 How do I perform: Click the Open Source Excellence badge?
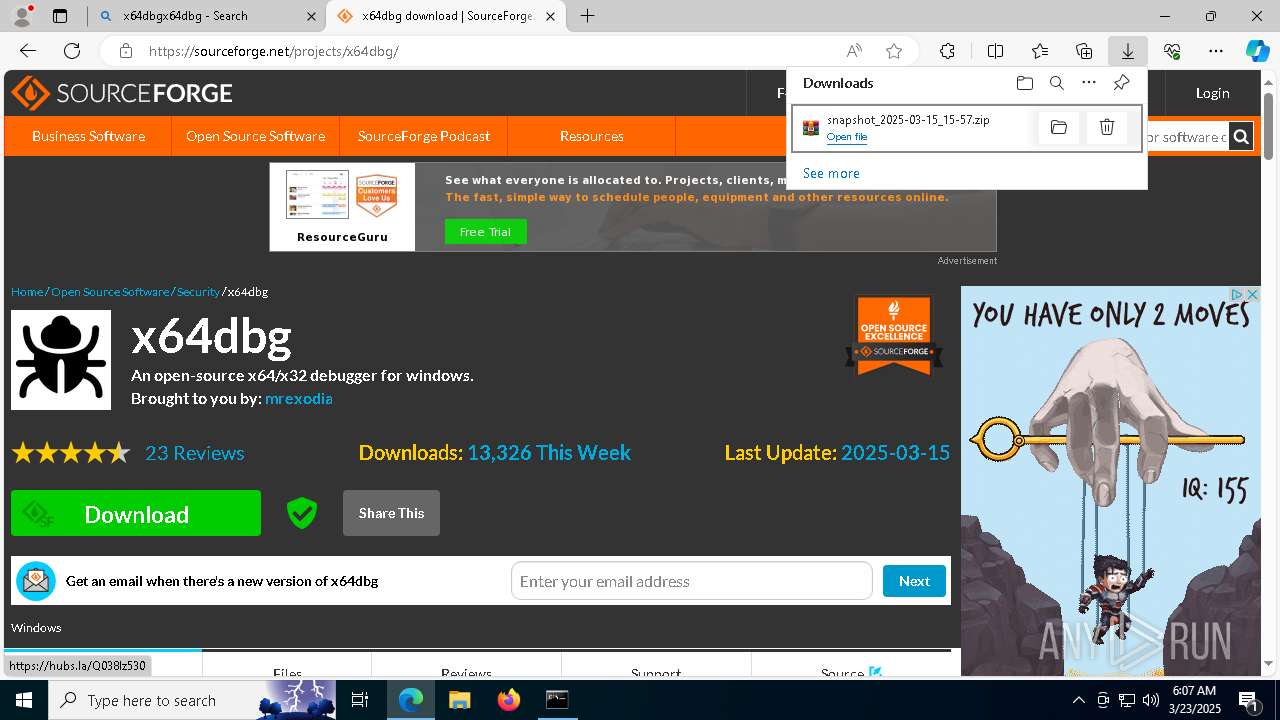[894, 335]
